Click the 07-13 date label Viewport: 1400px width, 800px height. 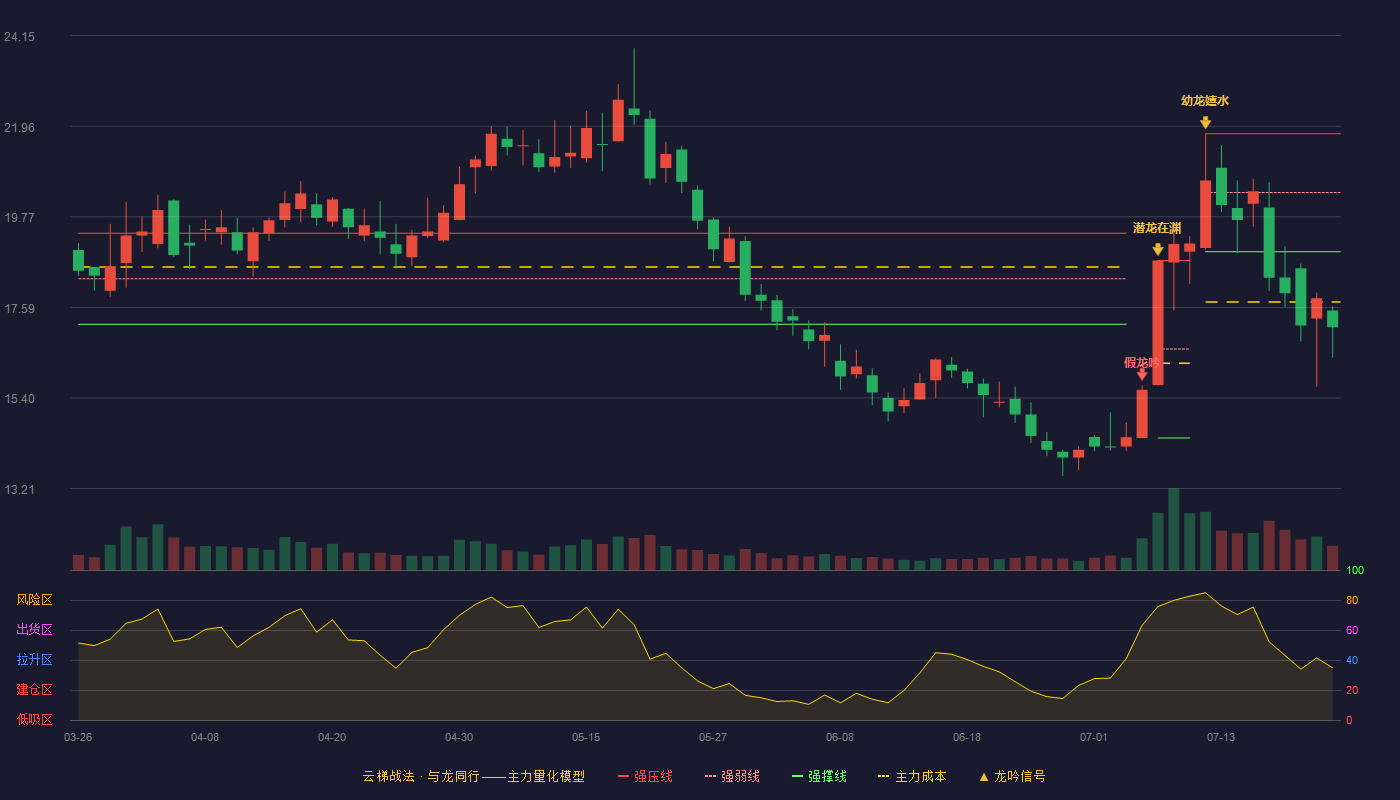click(x=1221, y=737)
